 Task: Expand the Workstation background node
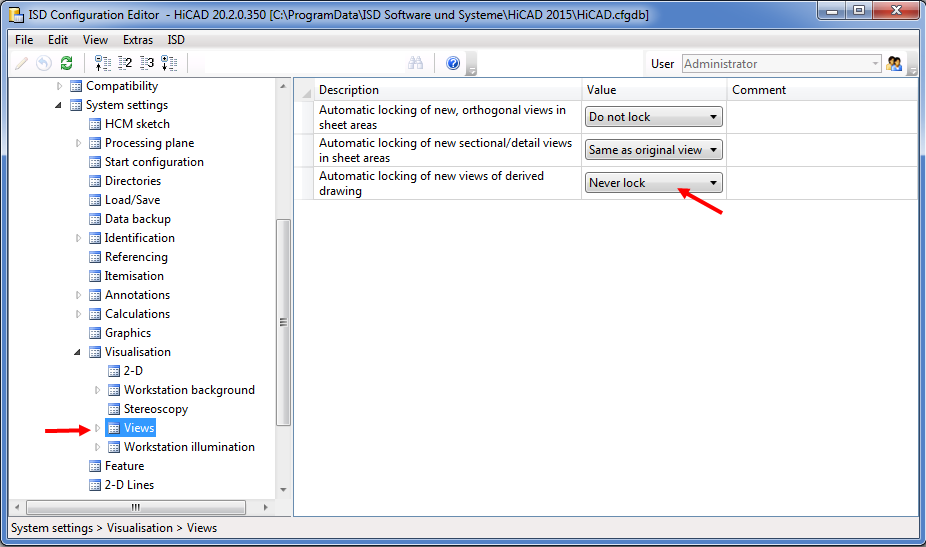click(97, 390)
